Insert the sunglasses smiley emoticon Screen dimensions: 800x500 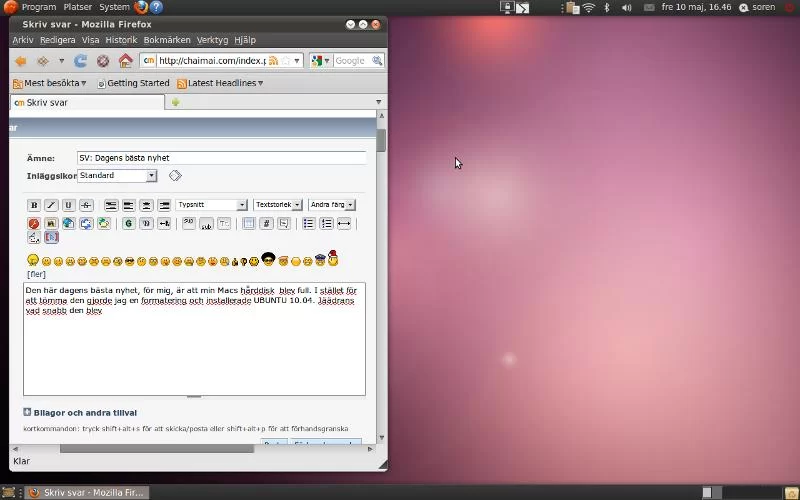(130, 261)
